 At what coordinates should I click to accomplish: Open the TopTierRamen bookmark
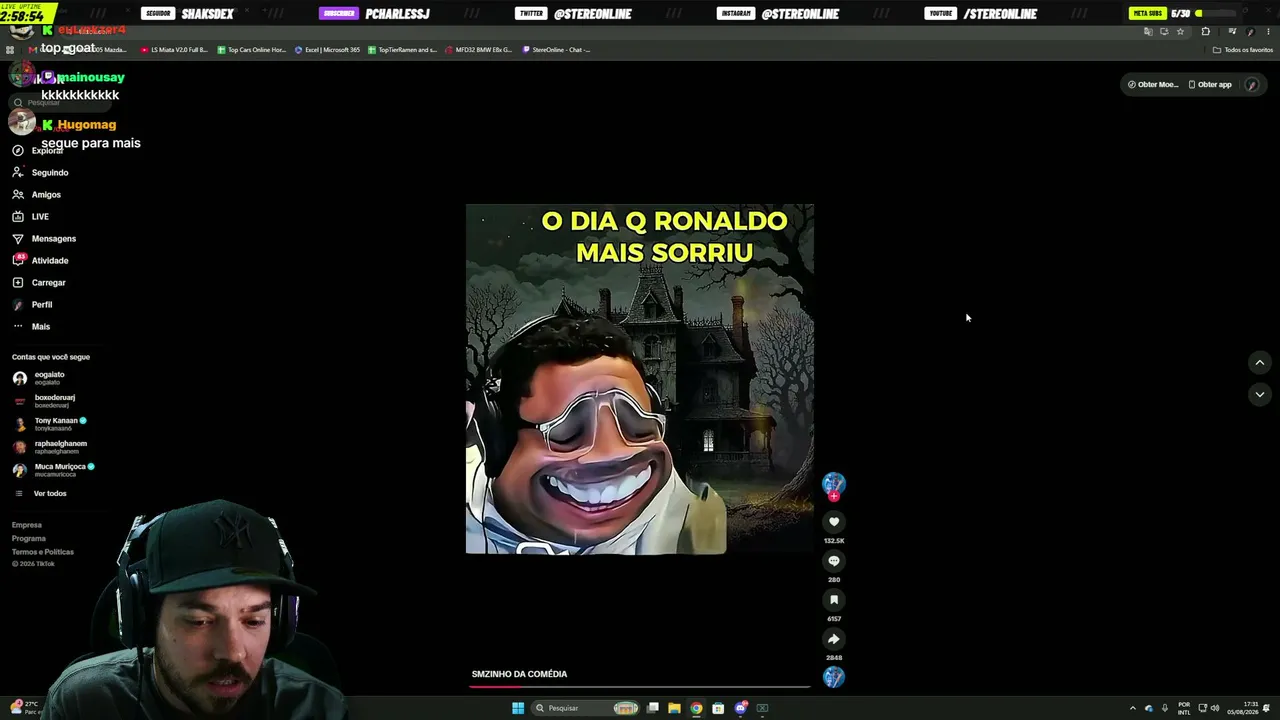403,50
